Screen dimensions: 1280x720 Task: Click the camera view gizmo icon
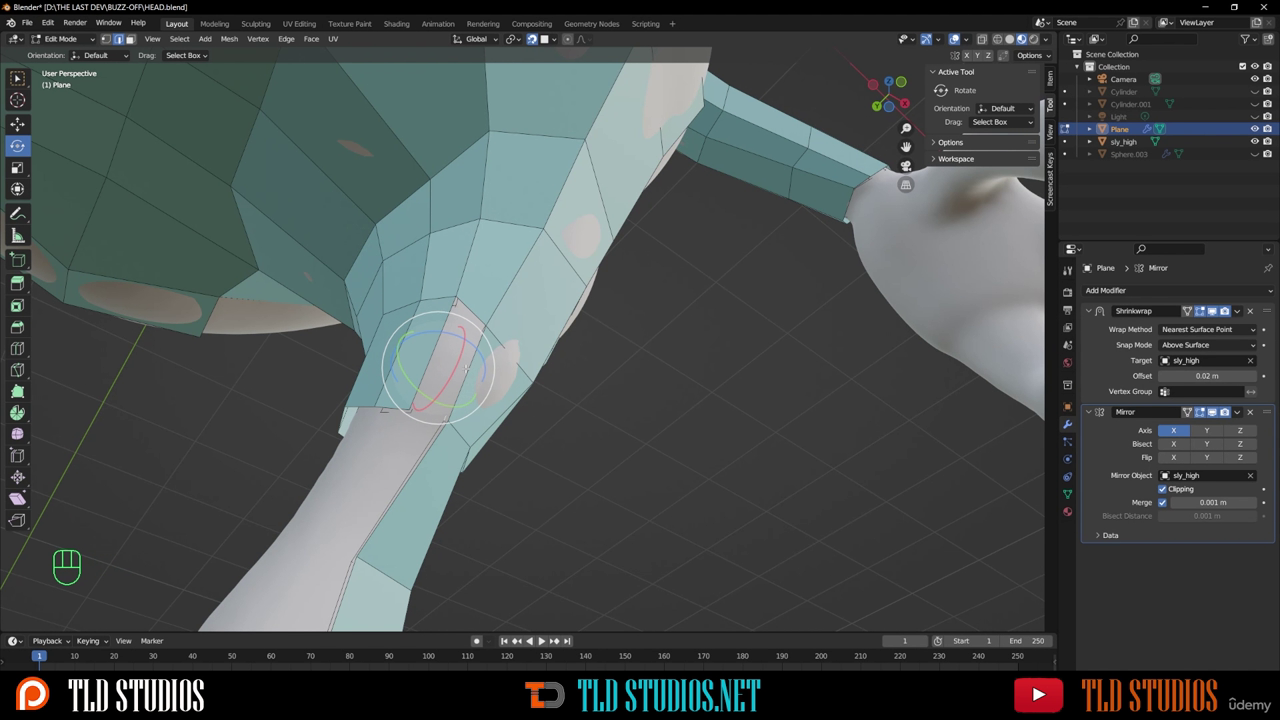click(x=906, y=166)
